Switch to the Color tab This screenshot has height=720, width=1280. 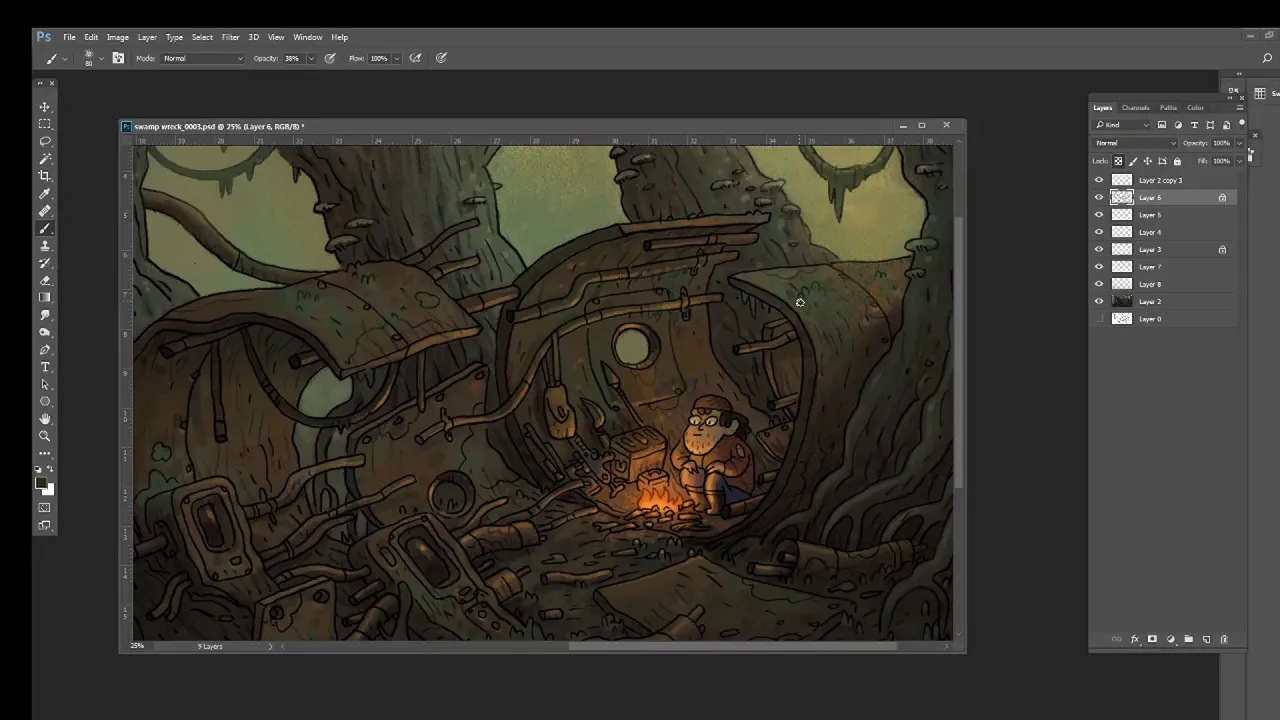pyautogui.click(x=1195, y=108)
